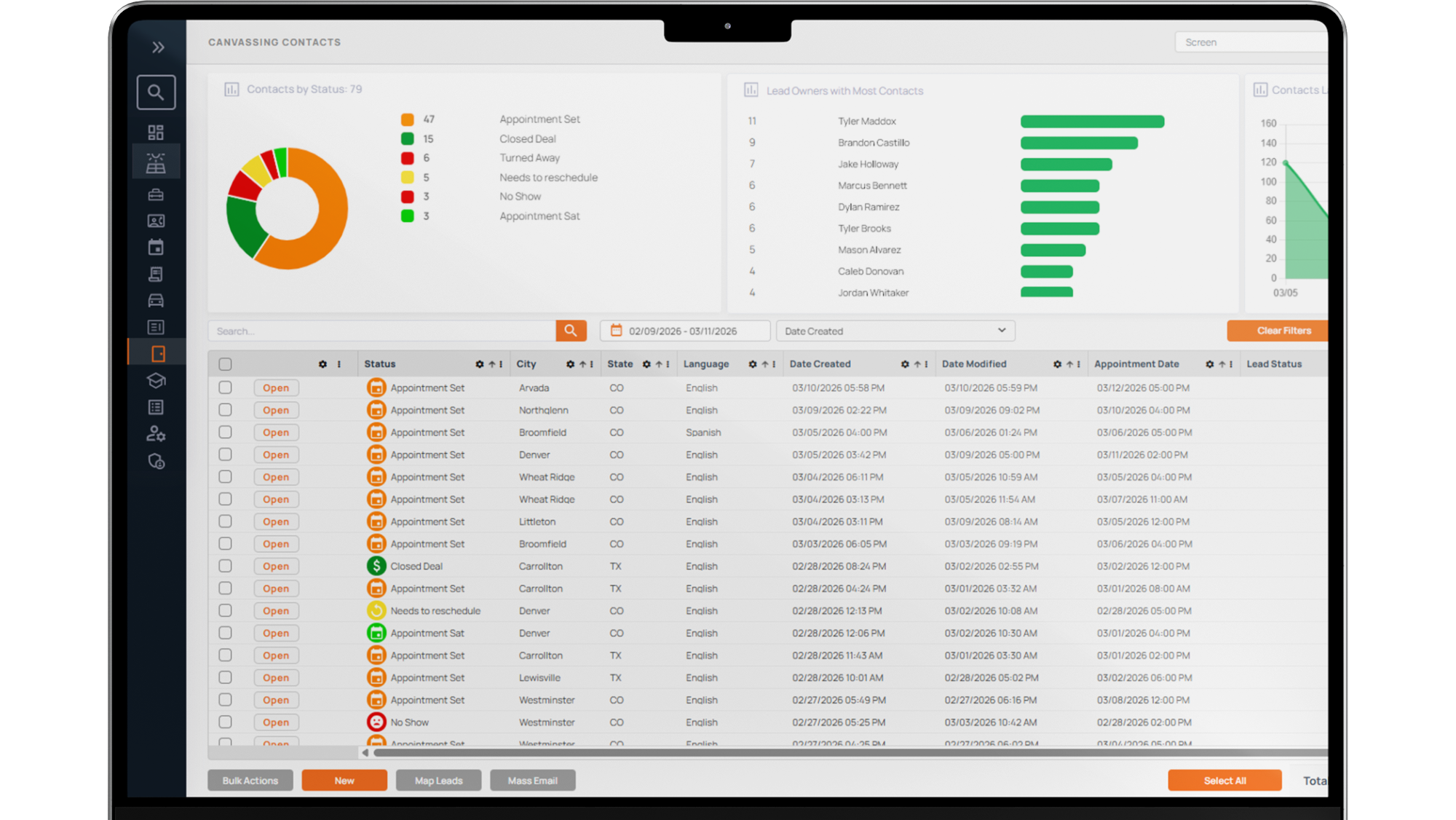Open the Date Created dropdown
The width and height of the screenshot is (1456, 820).
[895, 331]
